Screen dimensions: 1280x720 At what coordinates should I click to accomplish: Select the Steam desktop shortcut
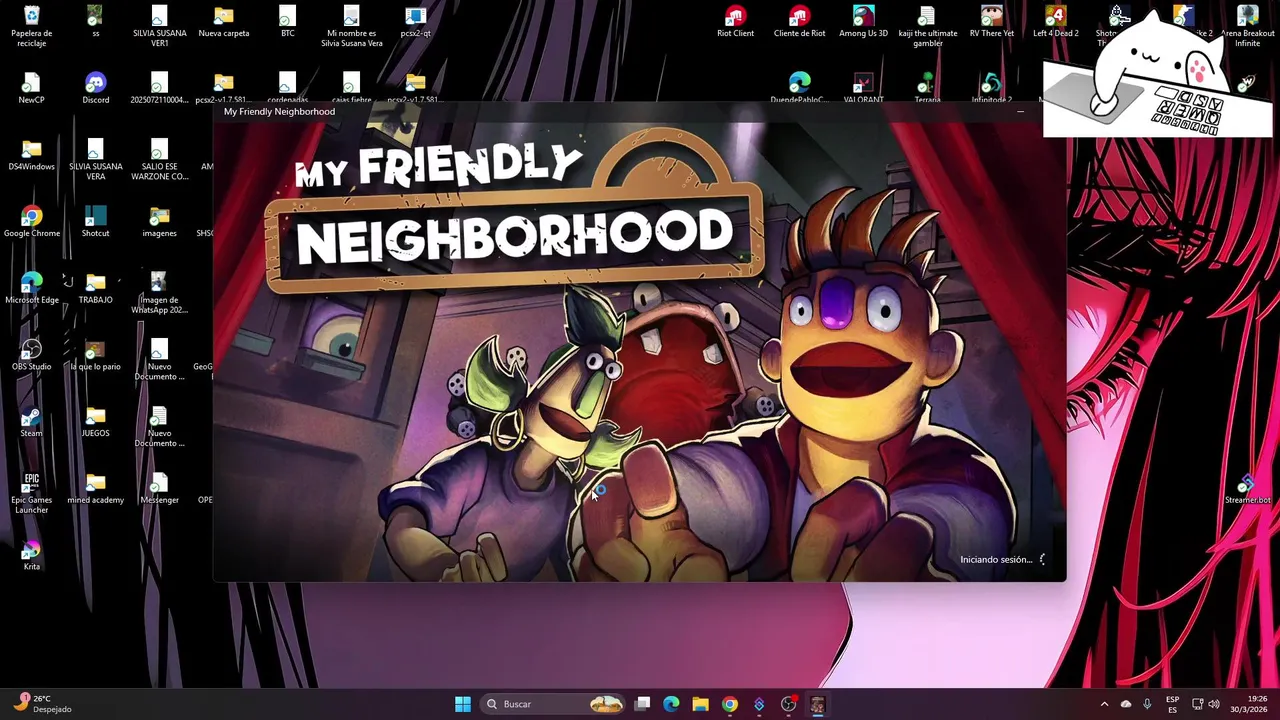pyautogui.click(x=31, y=422)
